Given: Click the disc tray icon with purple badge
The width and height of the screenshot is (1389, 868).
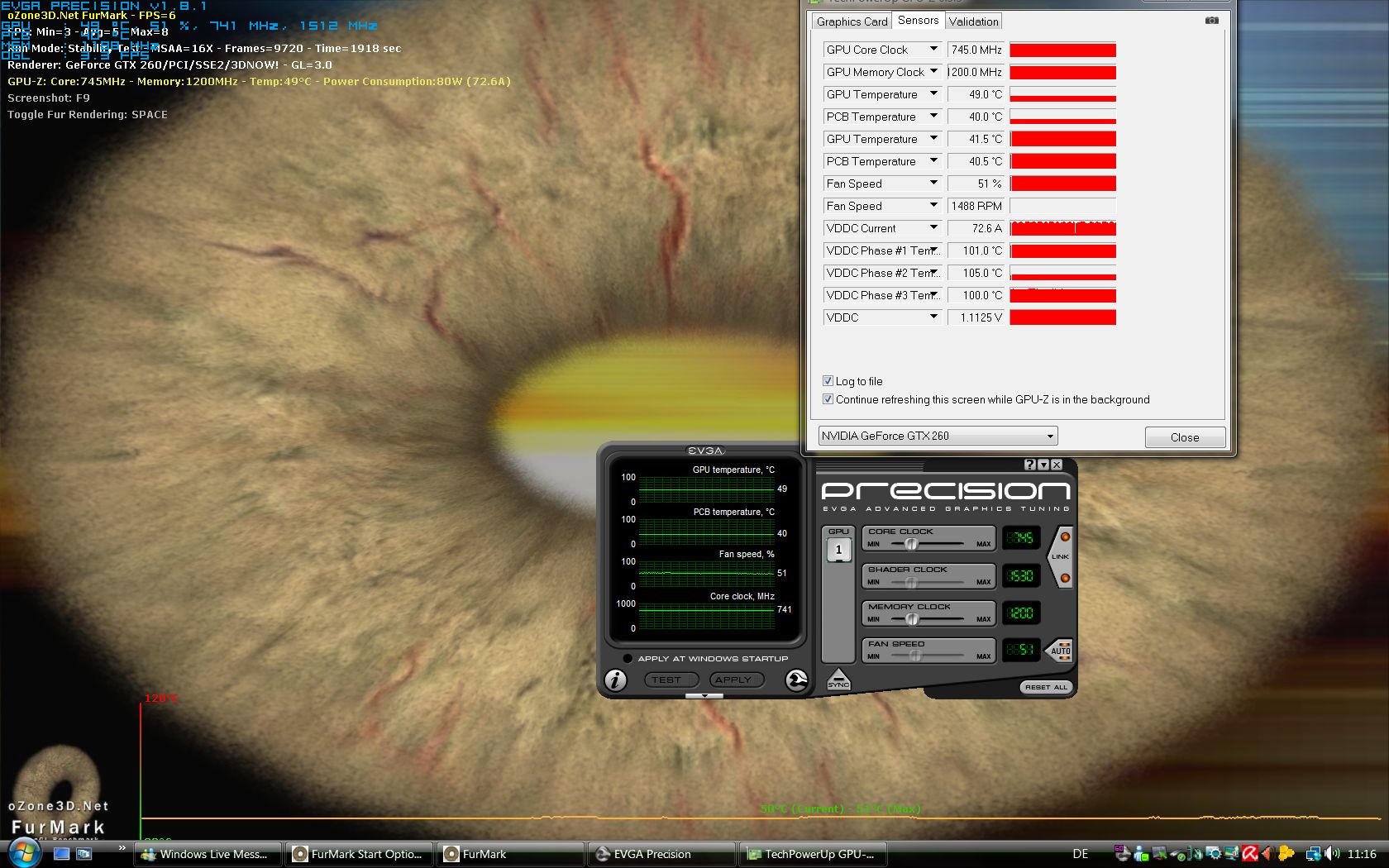Looking at the screenshot, I should click(1122, 852).
